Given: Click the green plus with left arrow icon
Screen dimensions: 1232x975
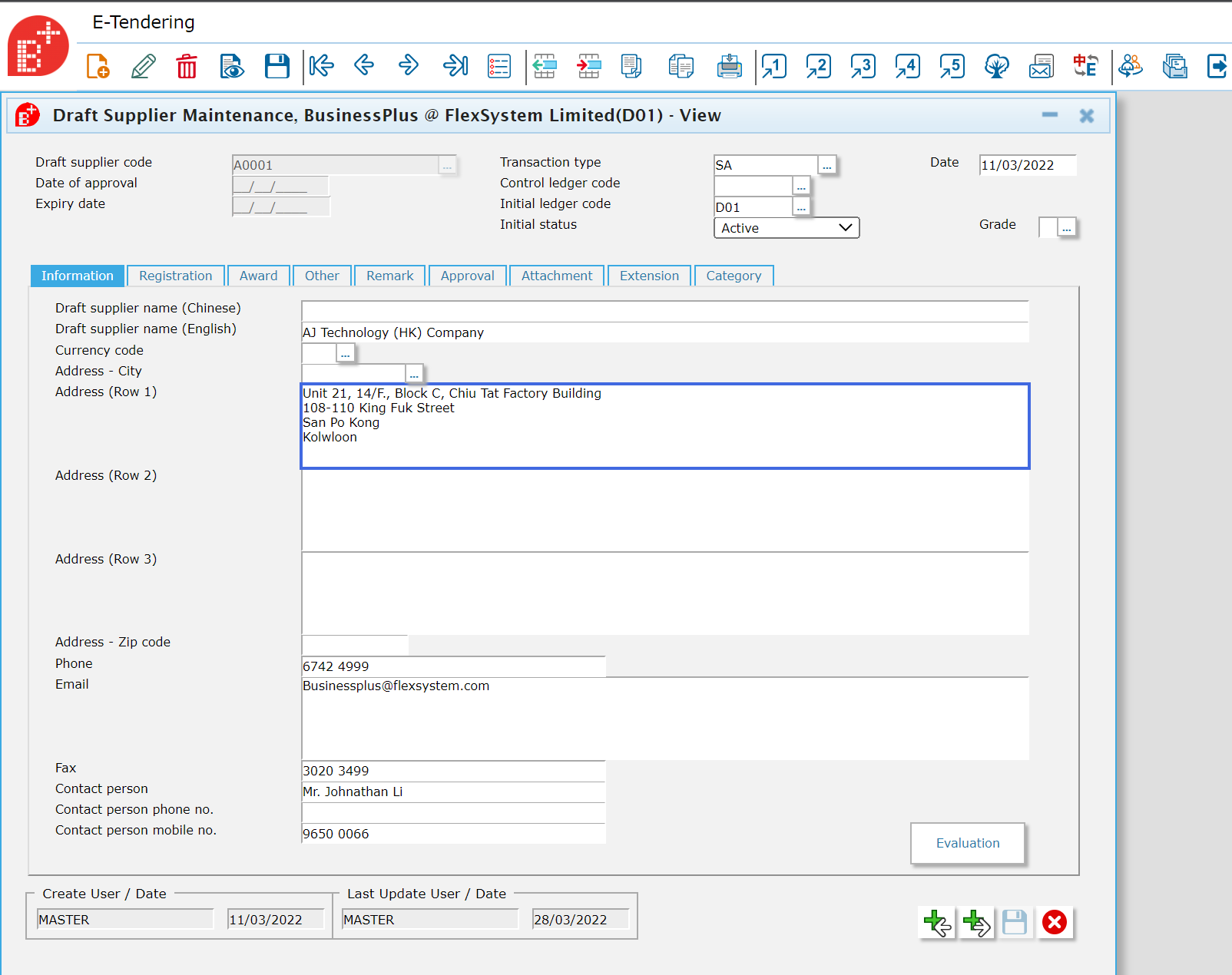Looking at the screenshot, I should [x=936, y=922].
